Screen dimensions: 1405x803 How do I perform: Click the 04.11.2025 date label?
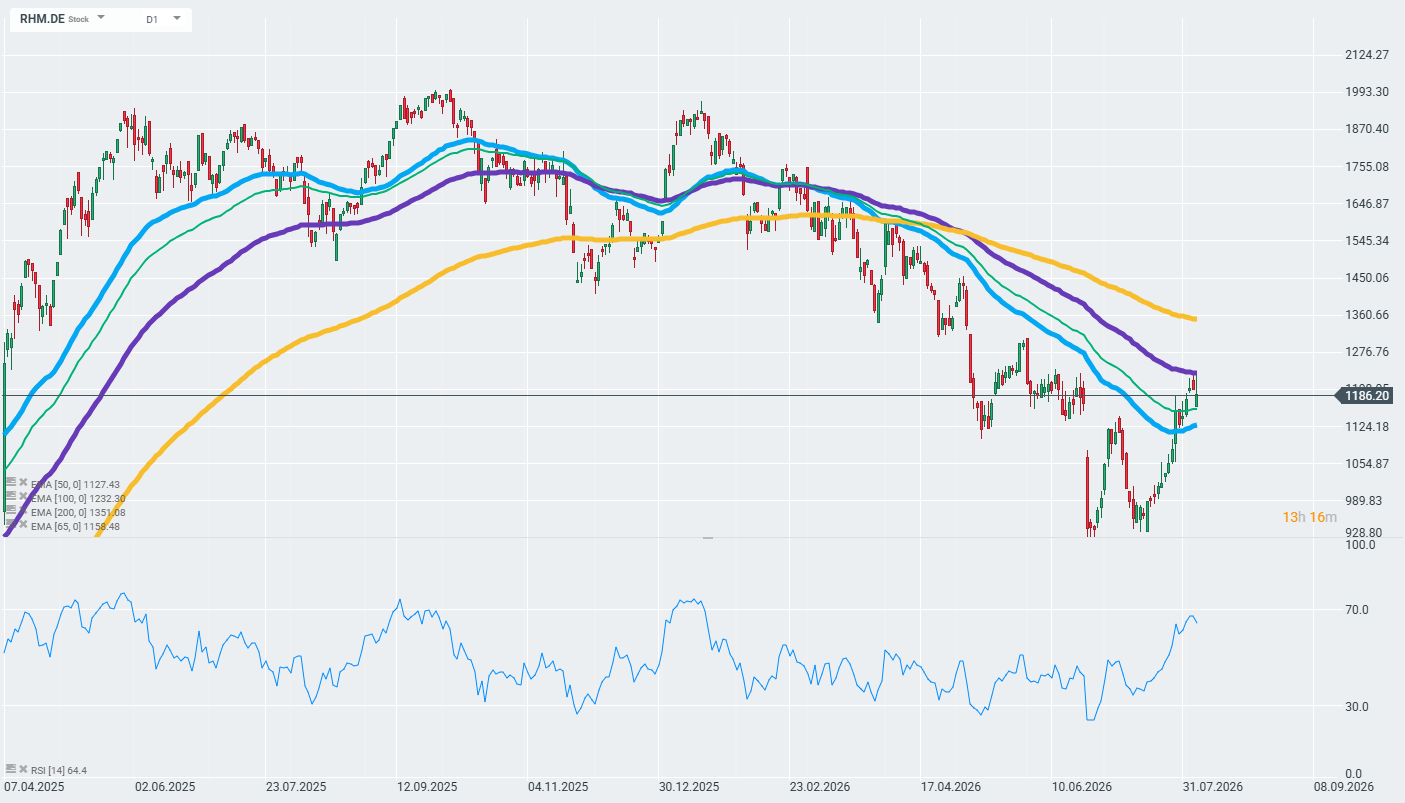(x=559, y=787)
